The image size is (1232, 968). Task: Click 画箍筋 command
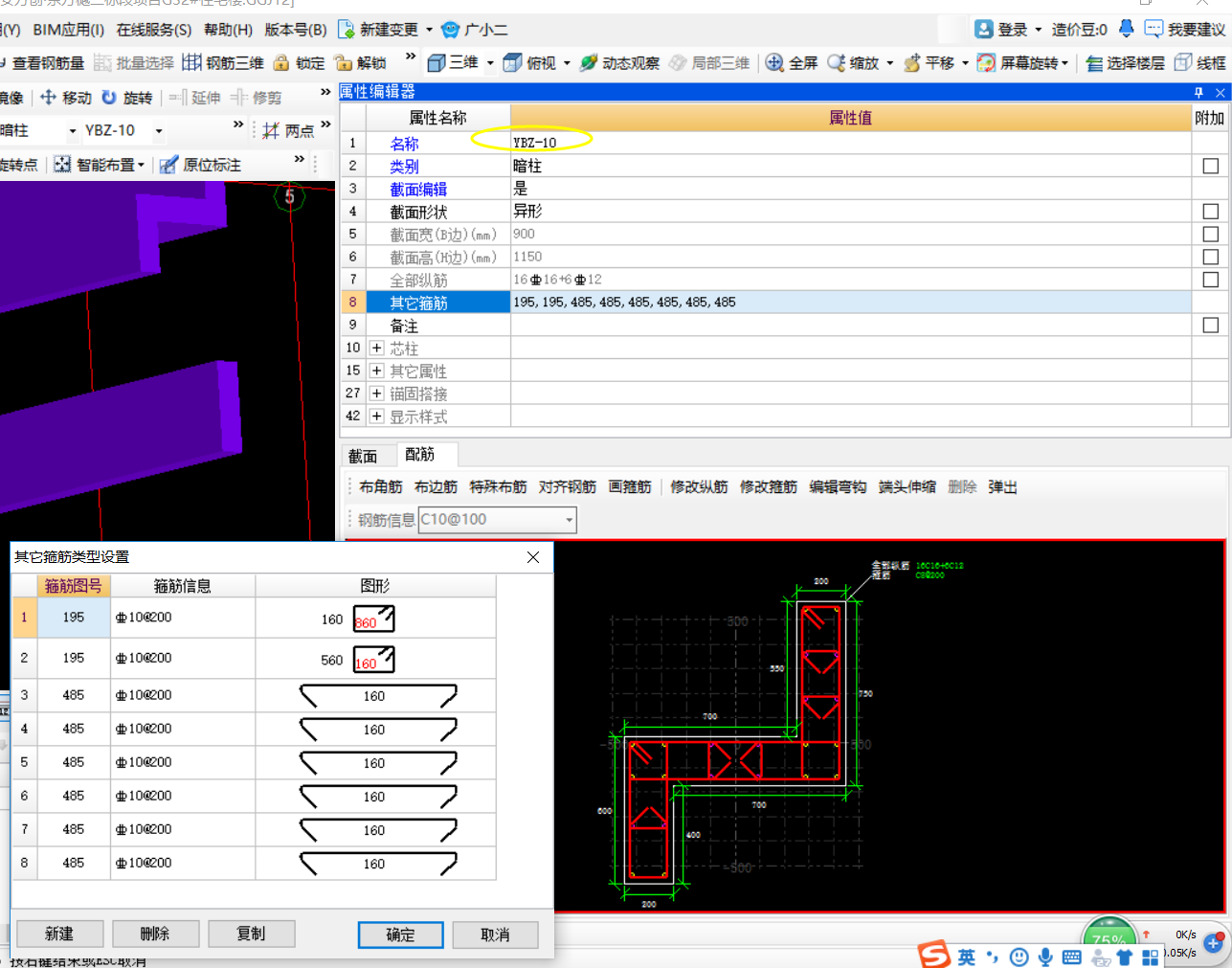pos(630,487)
